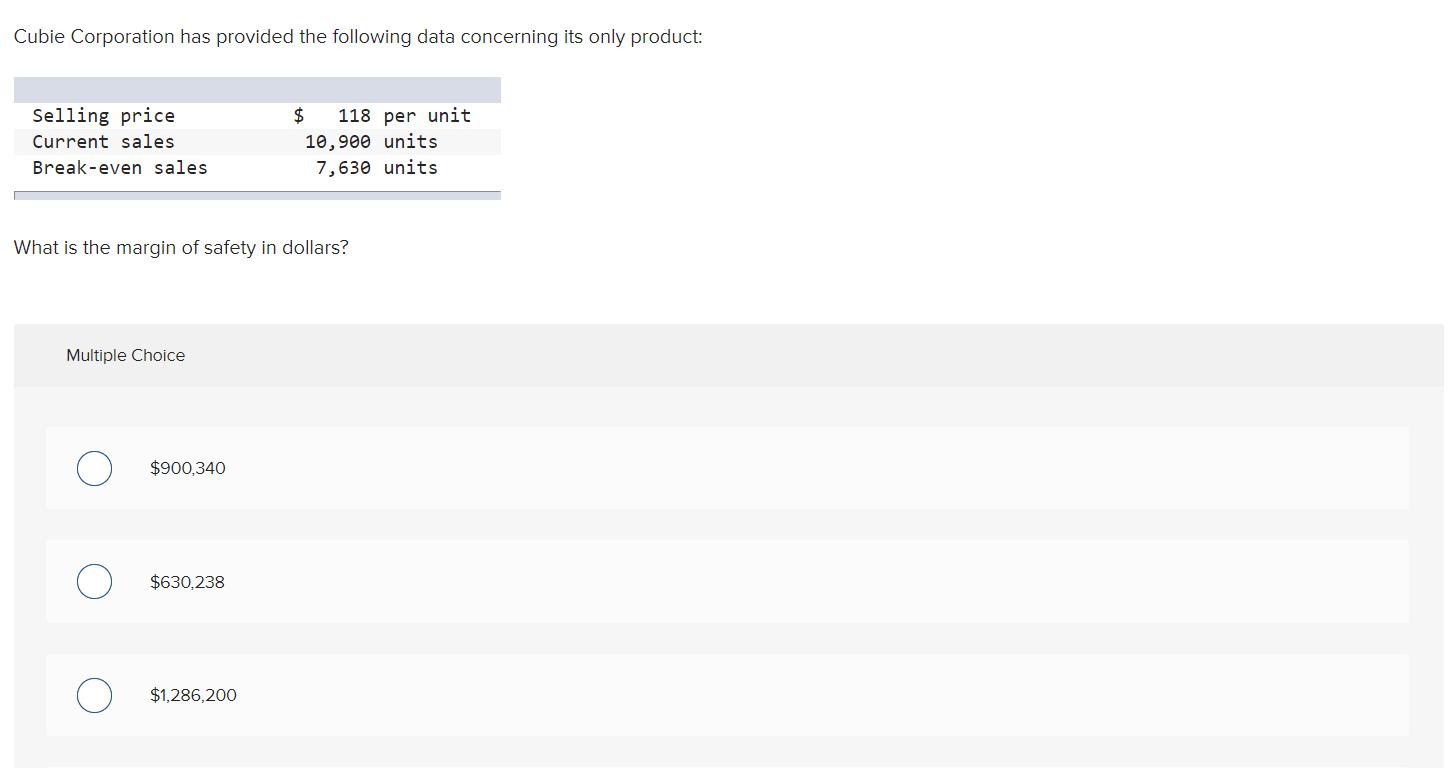Click the Selling price row label
The width and height of the screenshot is (1454, 780).
coord(103,116)
